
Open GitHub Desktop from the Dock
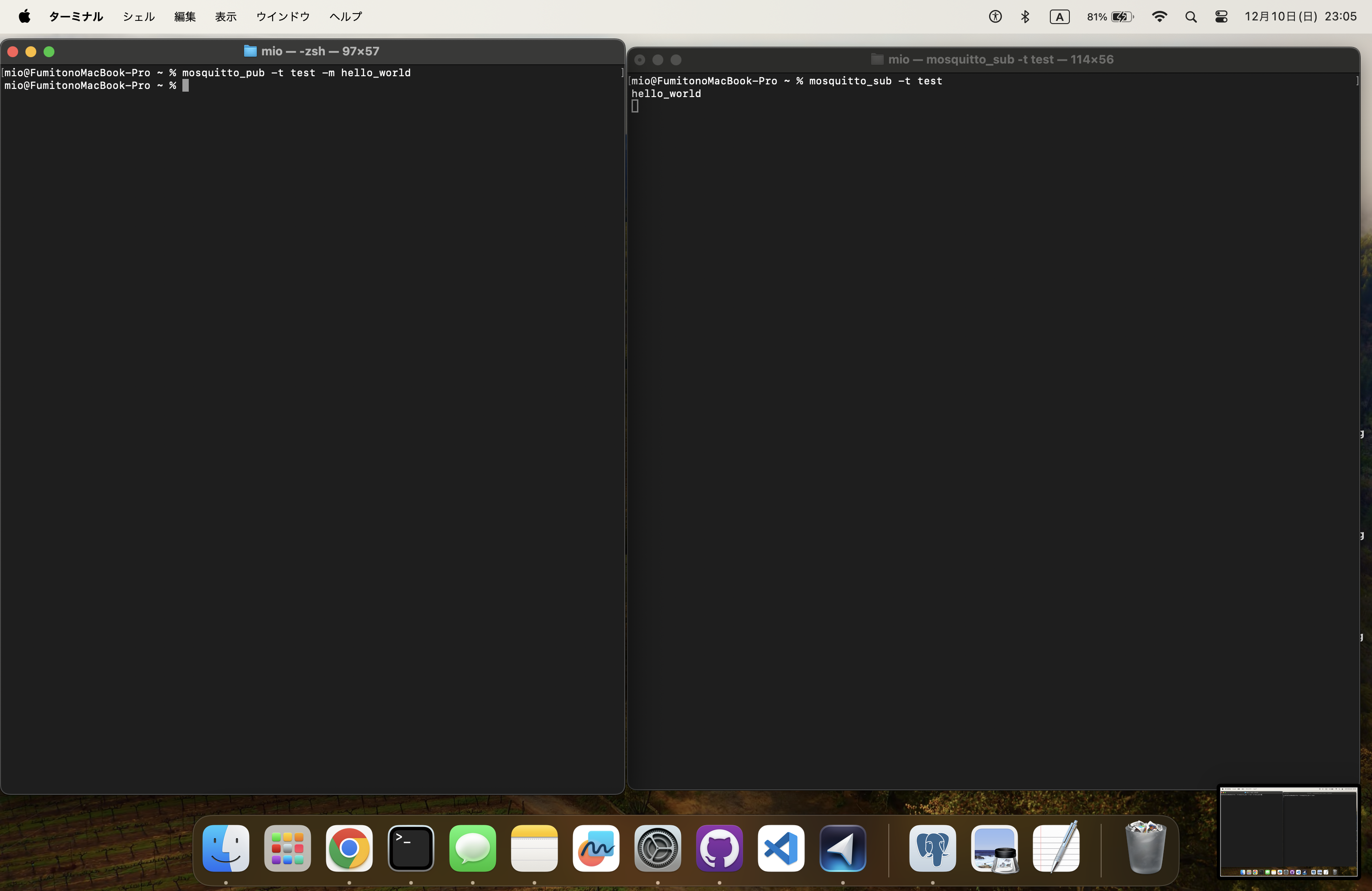[x=719, y=848]
